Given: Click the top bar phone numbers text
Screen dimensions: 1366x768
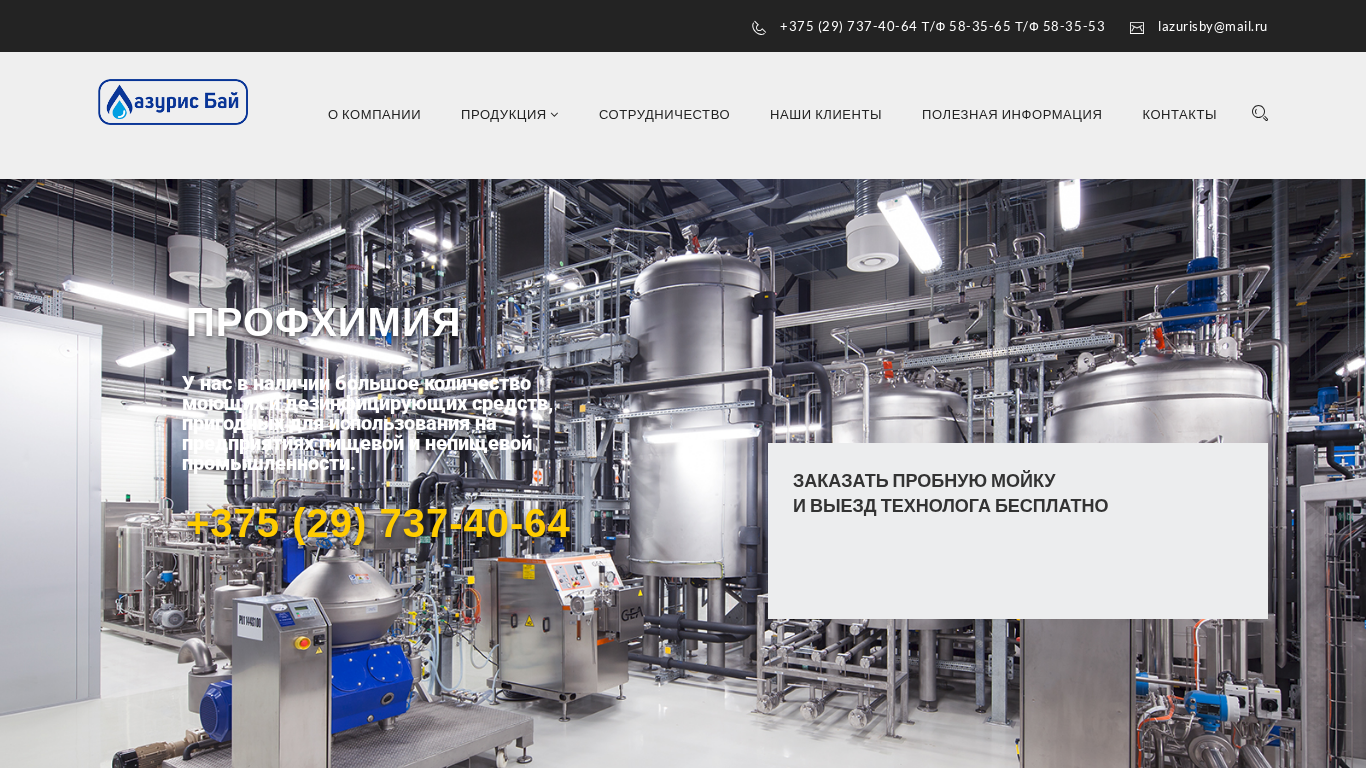Looking at the screenshot, I should click(942, 27).
